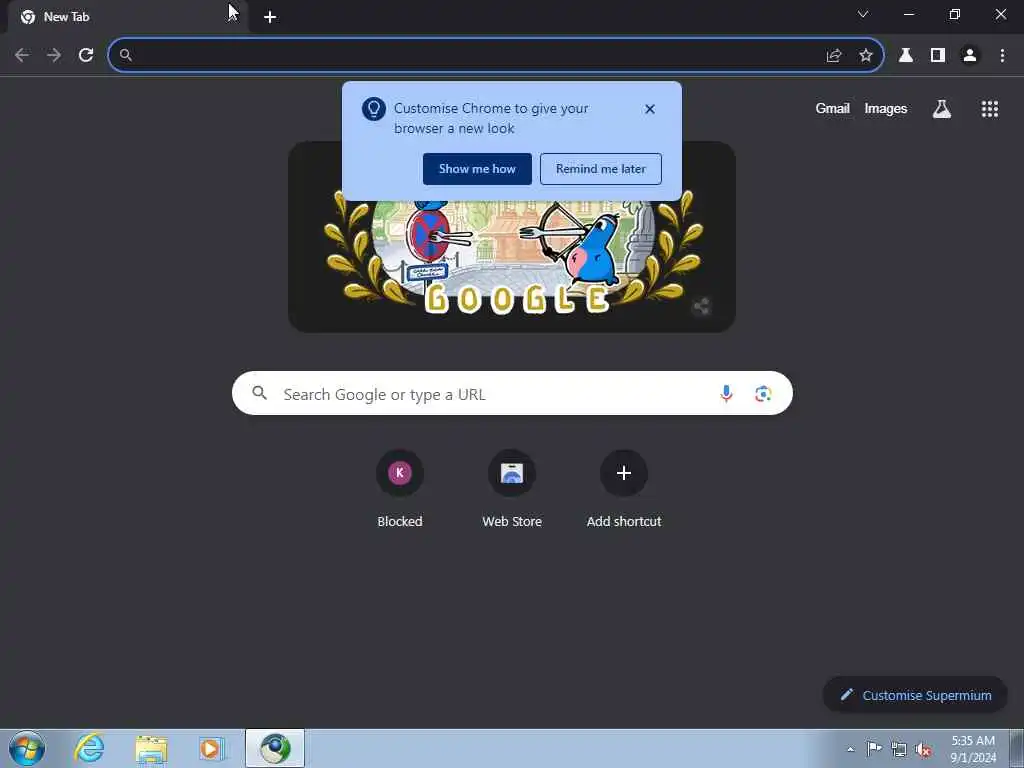This screenshot has height=768, width=1024.
Task: Open Windows Explorer folder on taskbar
Action: [x=152, y=748]
